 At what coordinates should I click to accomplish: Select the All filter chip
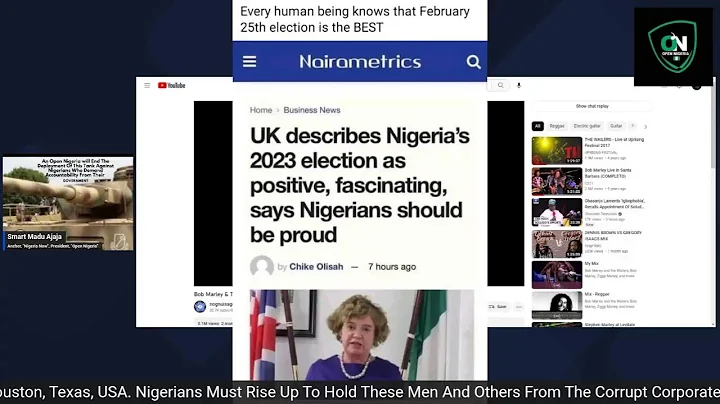(538, 126)
